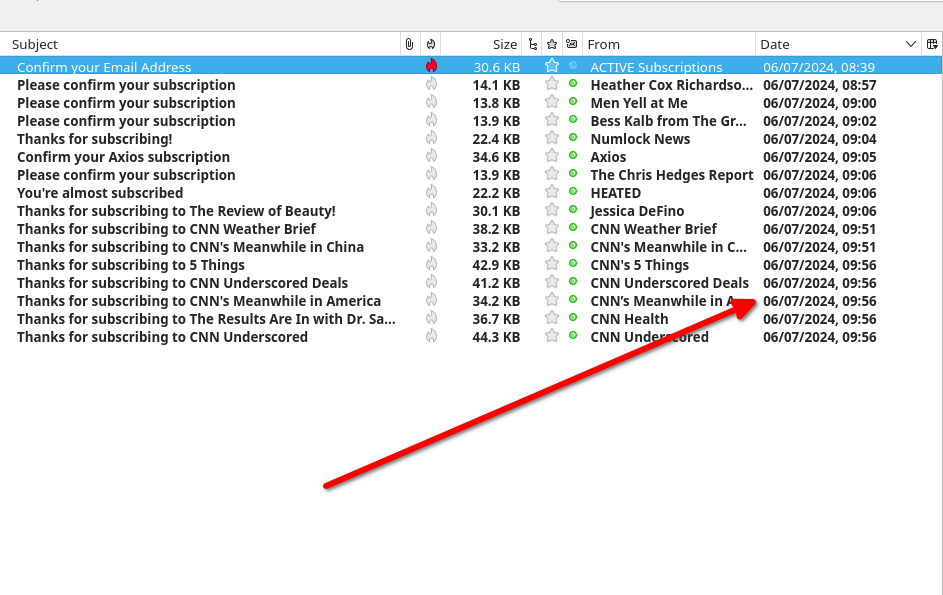This screenshot has height=595, width=943.
Task: Mark Numlock News message as spam
Action: (431, 138)
